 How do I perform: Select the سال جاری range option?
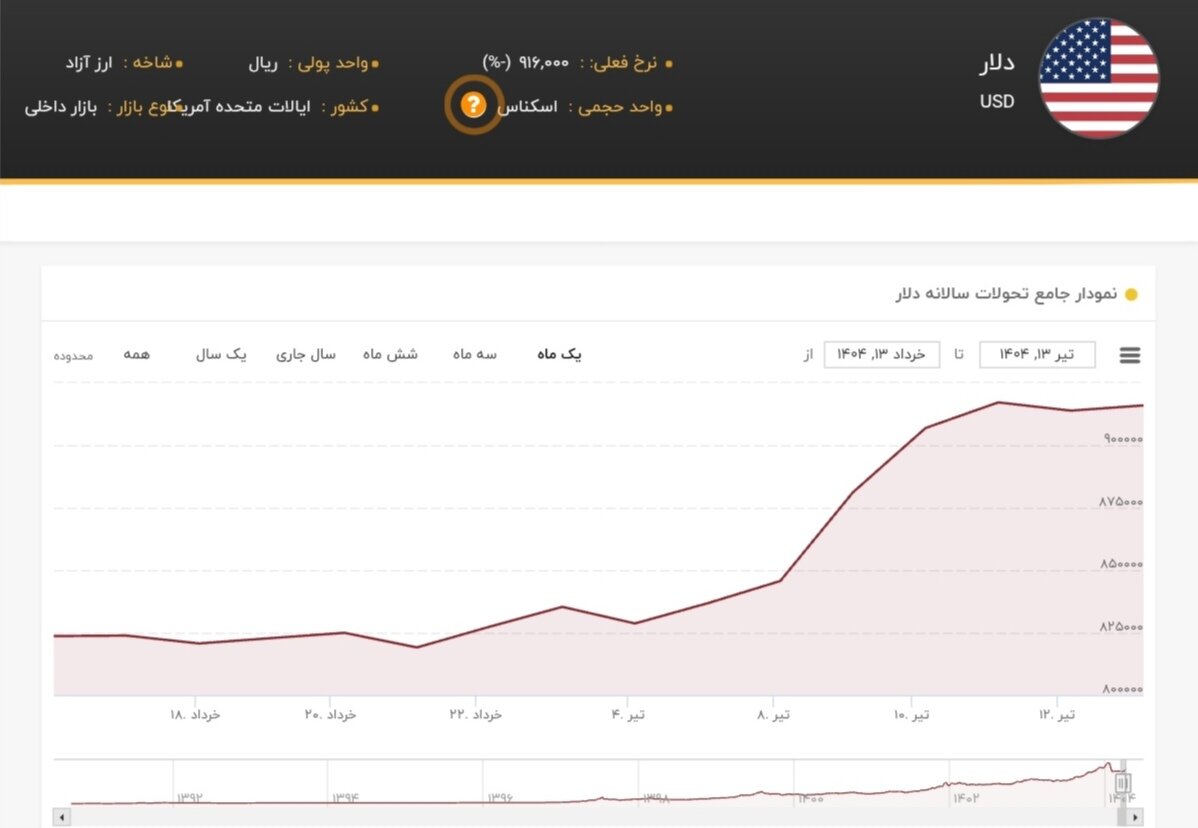(307, 354)
